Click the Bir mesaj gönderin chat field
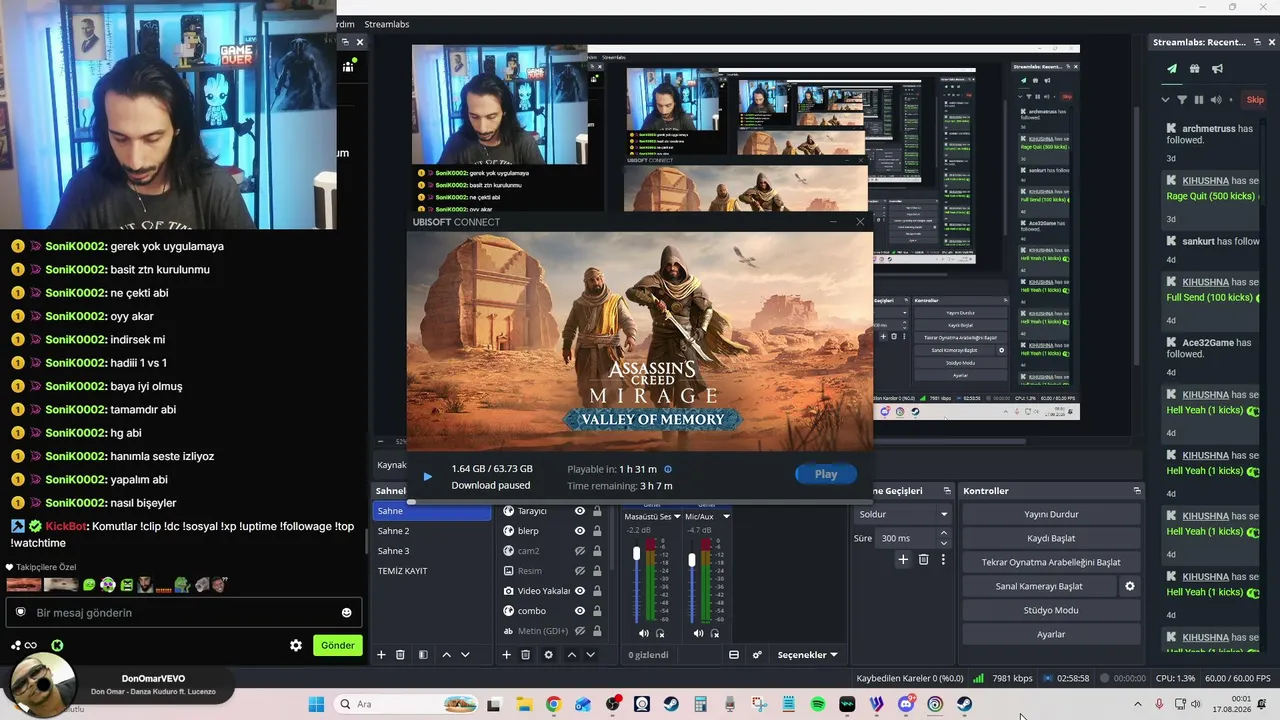Screen dimensions: 1280x720 click(184, 613)
